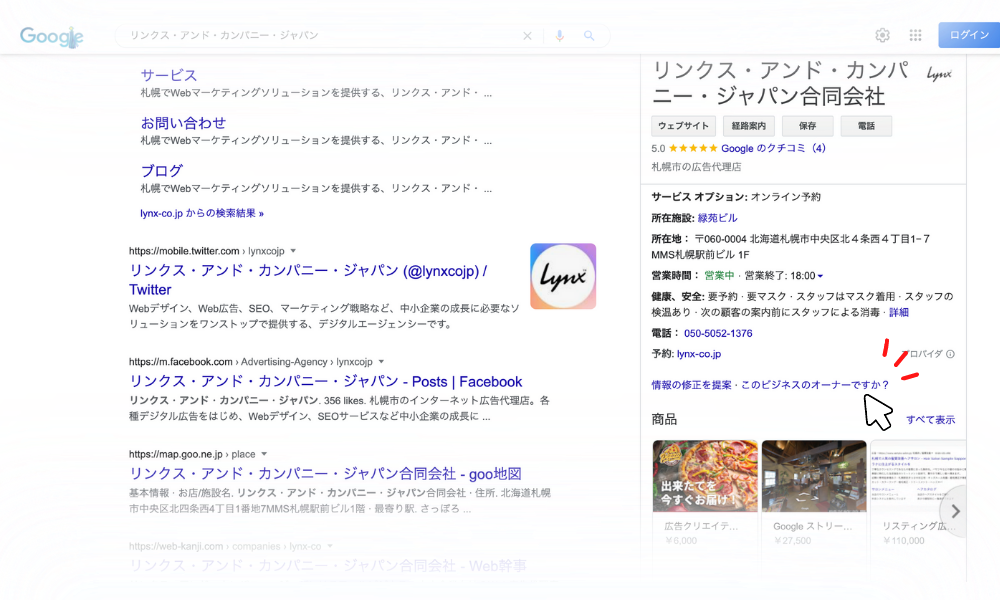Click the ウェブサイト button
Screen dimensions: 1000x600
click(683, 126)
